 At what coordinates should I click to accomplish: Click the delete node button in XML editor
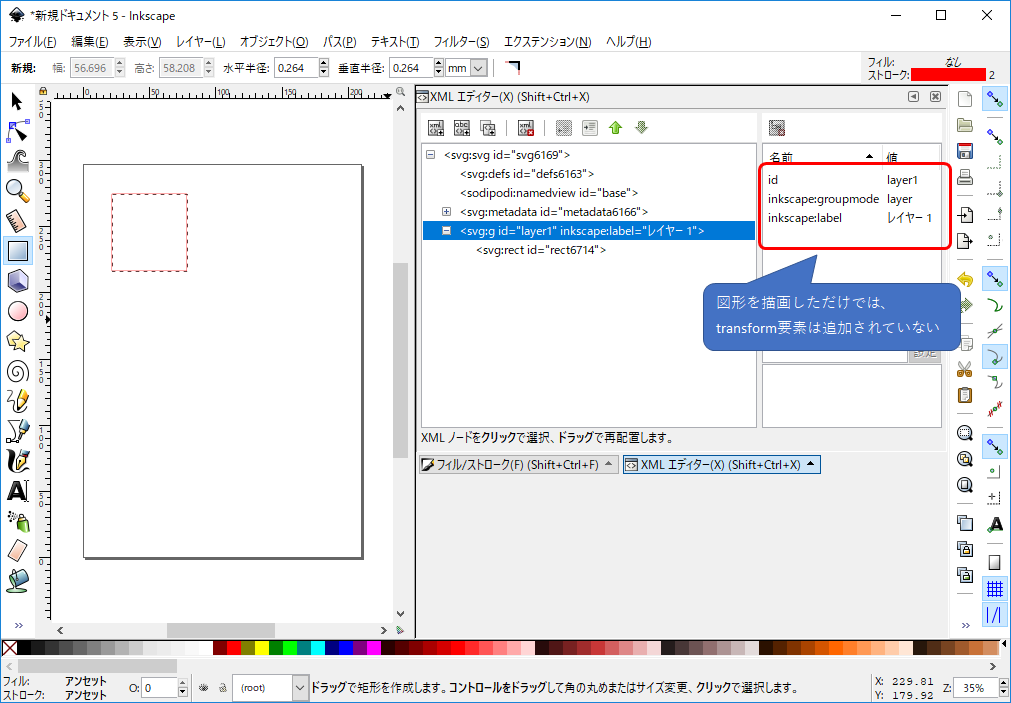(x=526, y=127)
